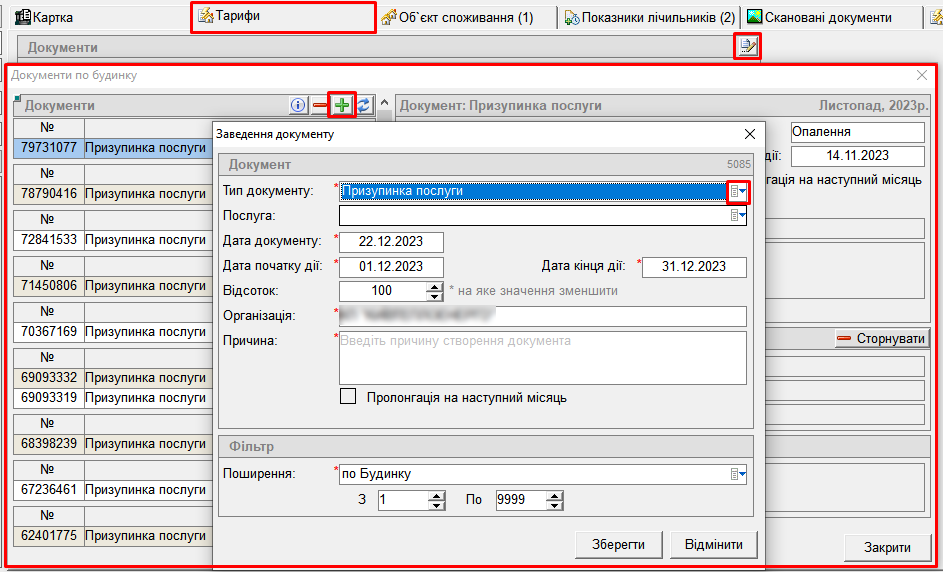Viewport: 943px width, 572px height.
Task: Close the Заведення документу dialog
Action: (x=749, y=134)
